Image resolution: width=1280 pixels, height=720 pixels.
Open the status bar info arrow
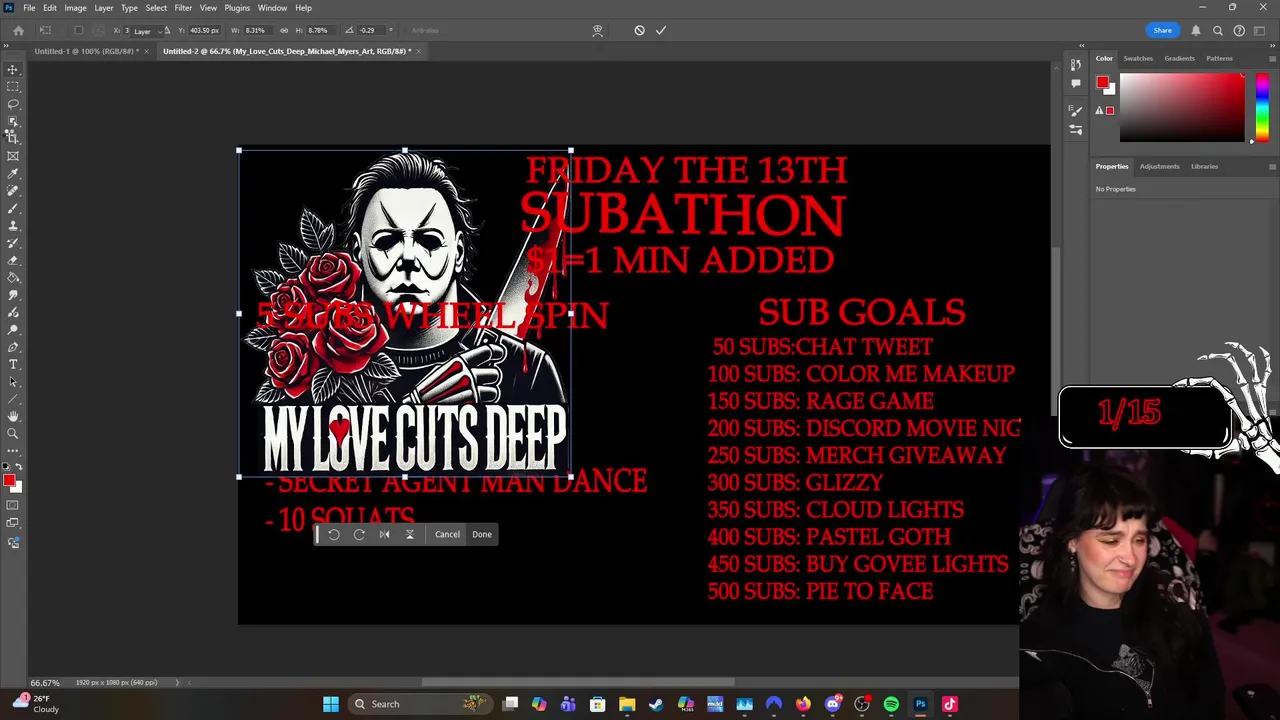(178, 682)
